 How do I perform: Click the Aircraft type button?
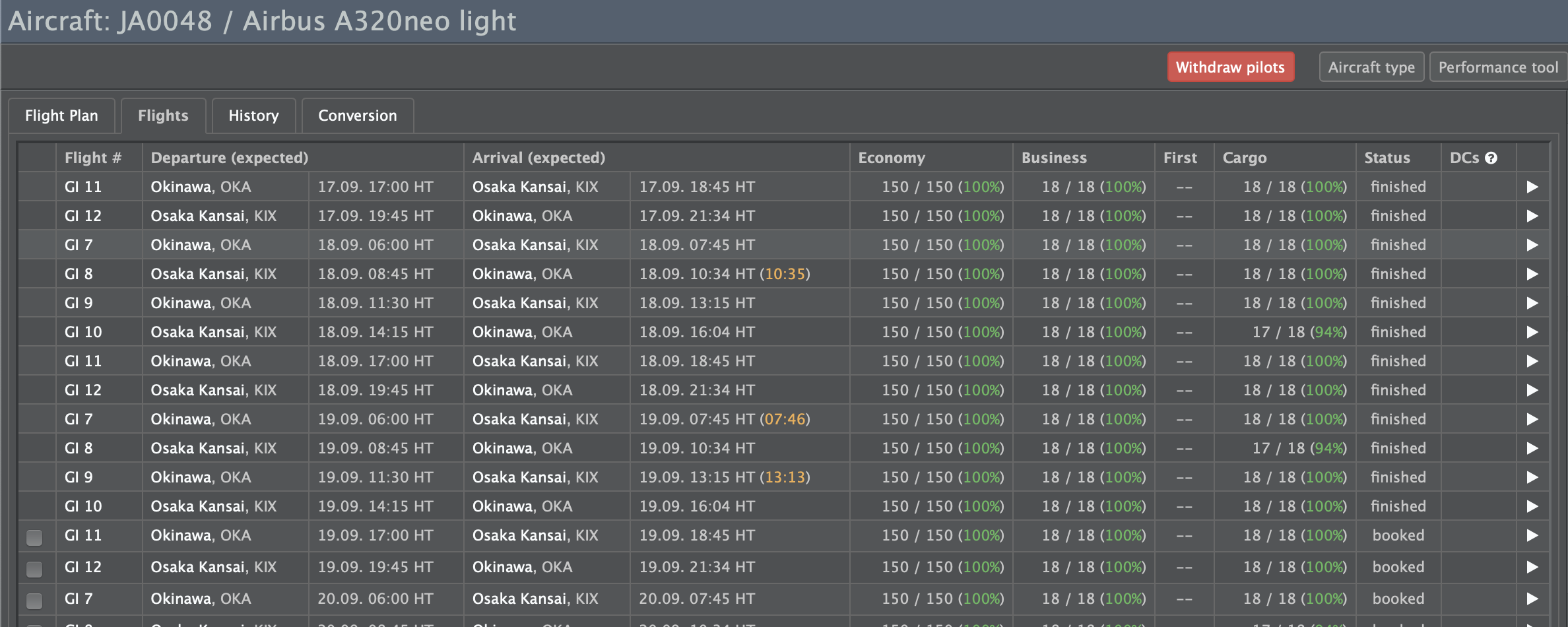pyautogui.click(x=1371, y=67)
